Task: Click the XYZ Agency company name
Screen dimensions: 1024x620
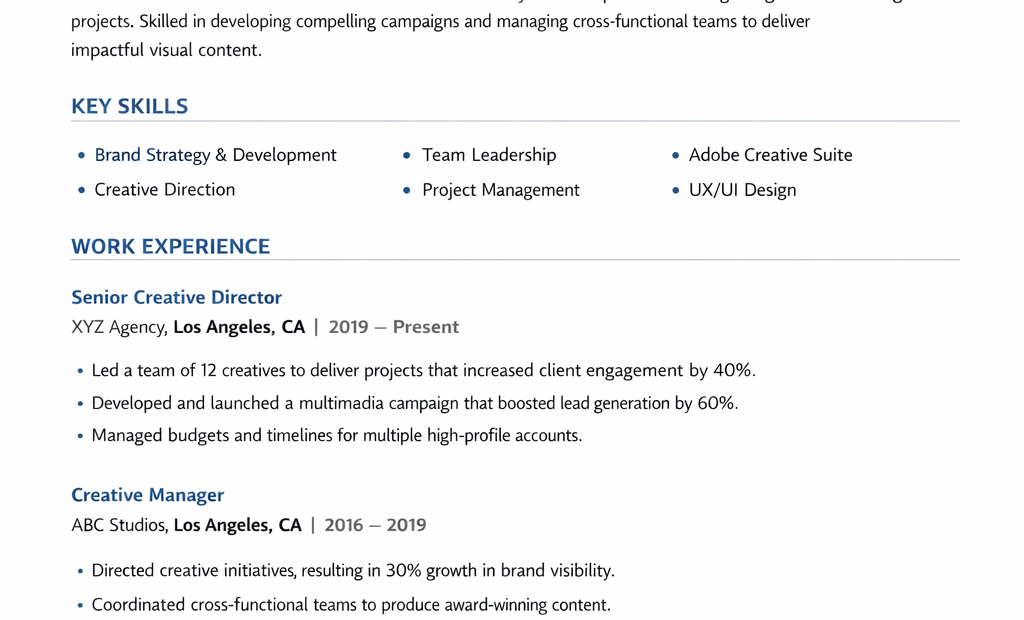Action: (x=118, y=327)
